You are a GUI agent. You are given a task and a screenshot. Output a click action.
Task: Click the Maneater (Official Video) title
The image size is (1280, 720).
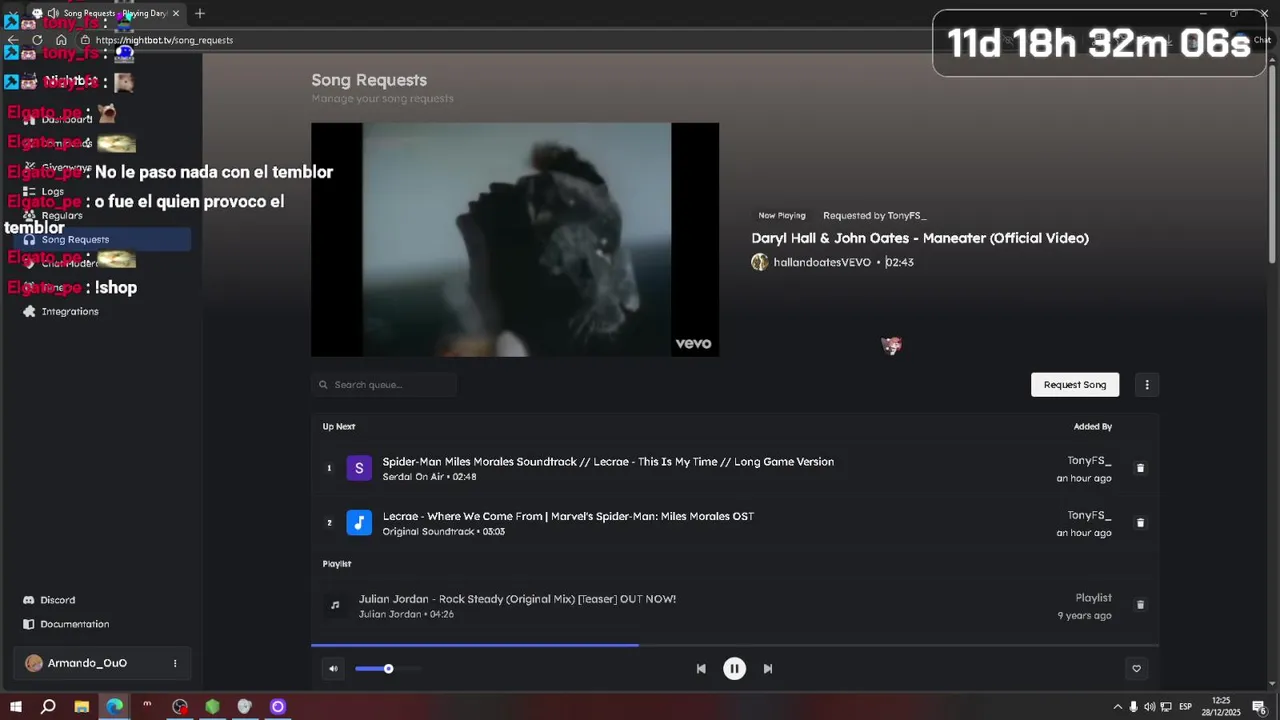pos(920,238)
